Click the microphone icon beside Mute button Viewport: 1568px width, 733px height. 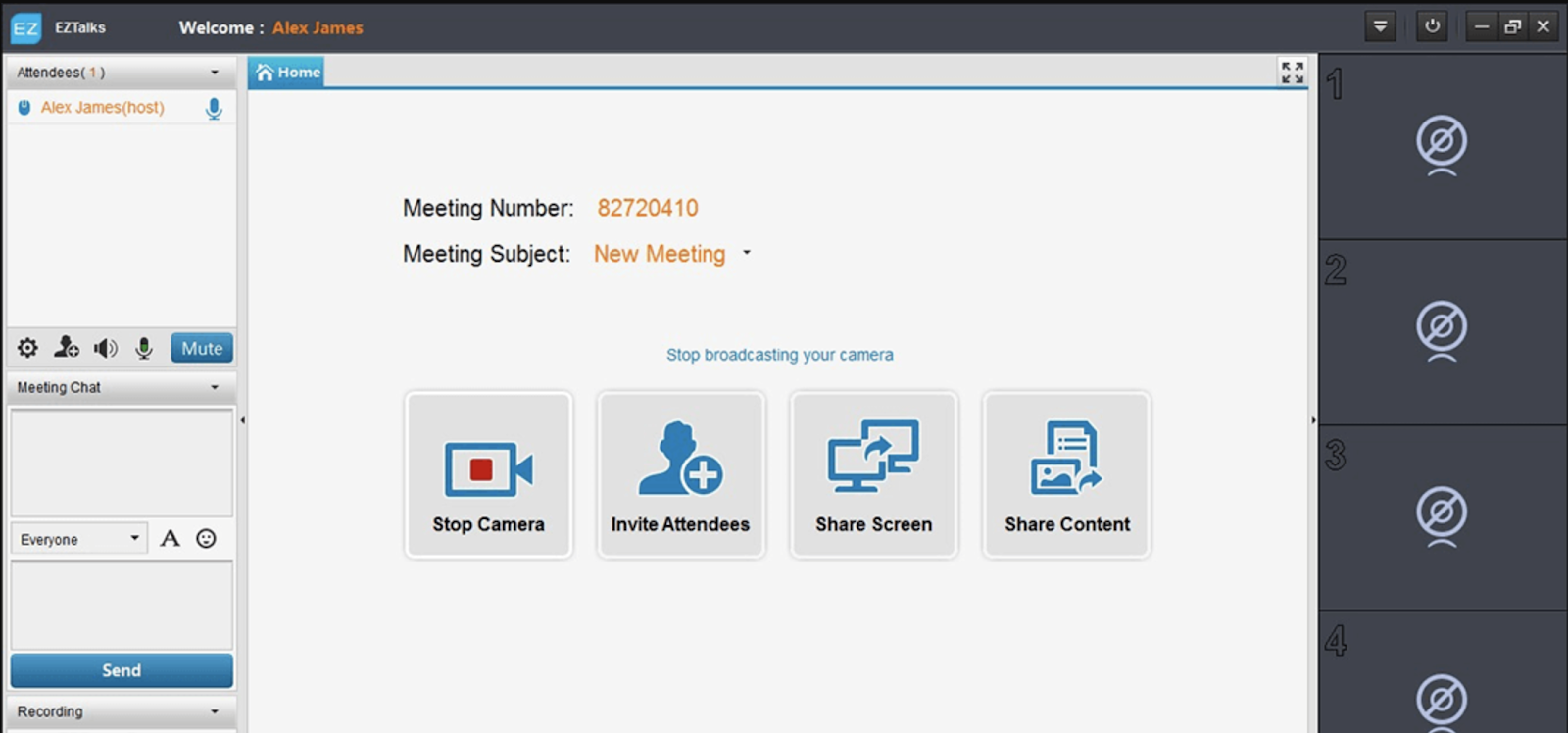[144, 348]
